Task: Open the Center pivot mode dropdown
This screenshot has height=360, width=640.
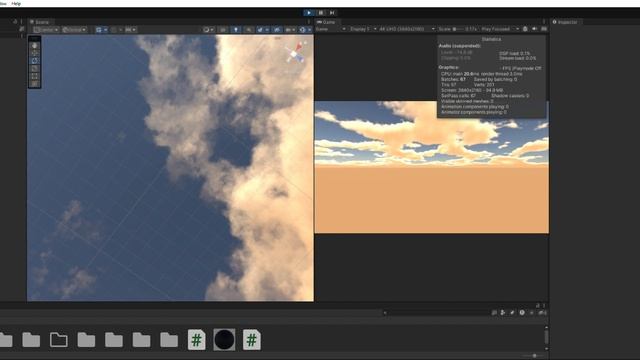Action: (46, 30)
